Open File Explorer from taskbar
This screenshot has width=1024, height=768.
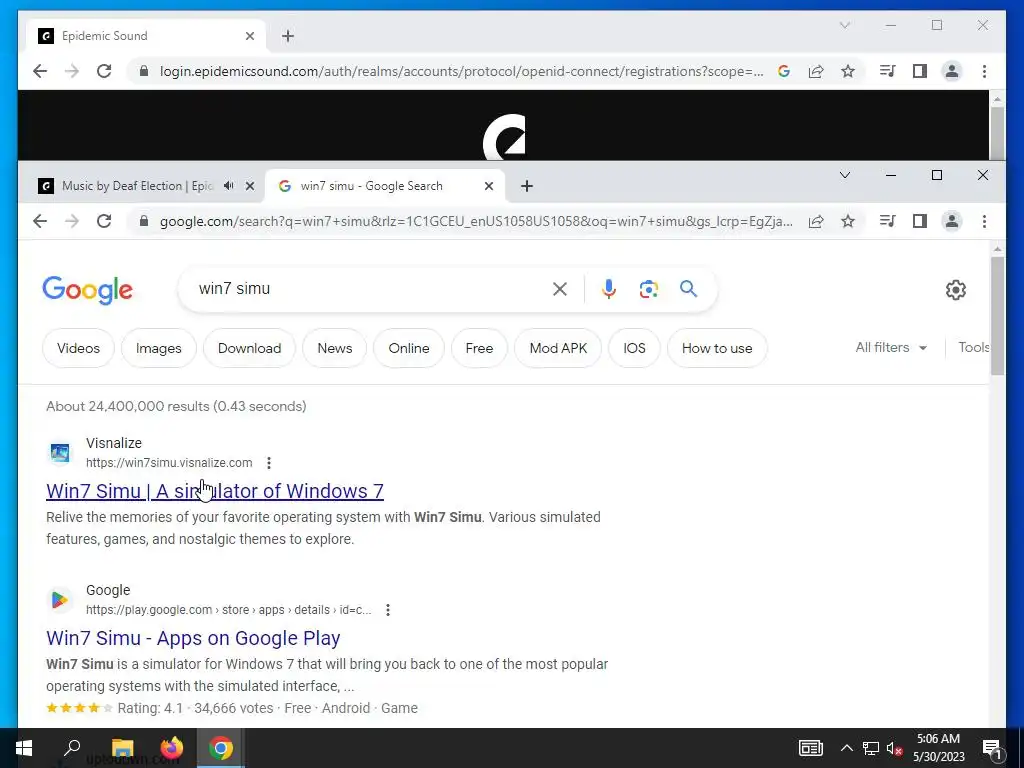[122, 748]
